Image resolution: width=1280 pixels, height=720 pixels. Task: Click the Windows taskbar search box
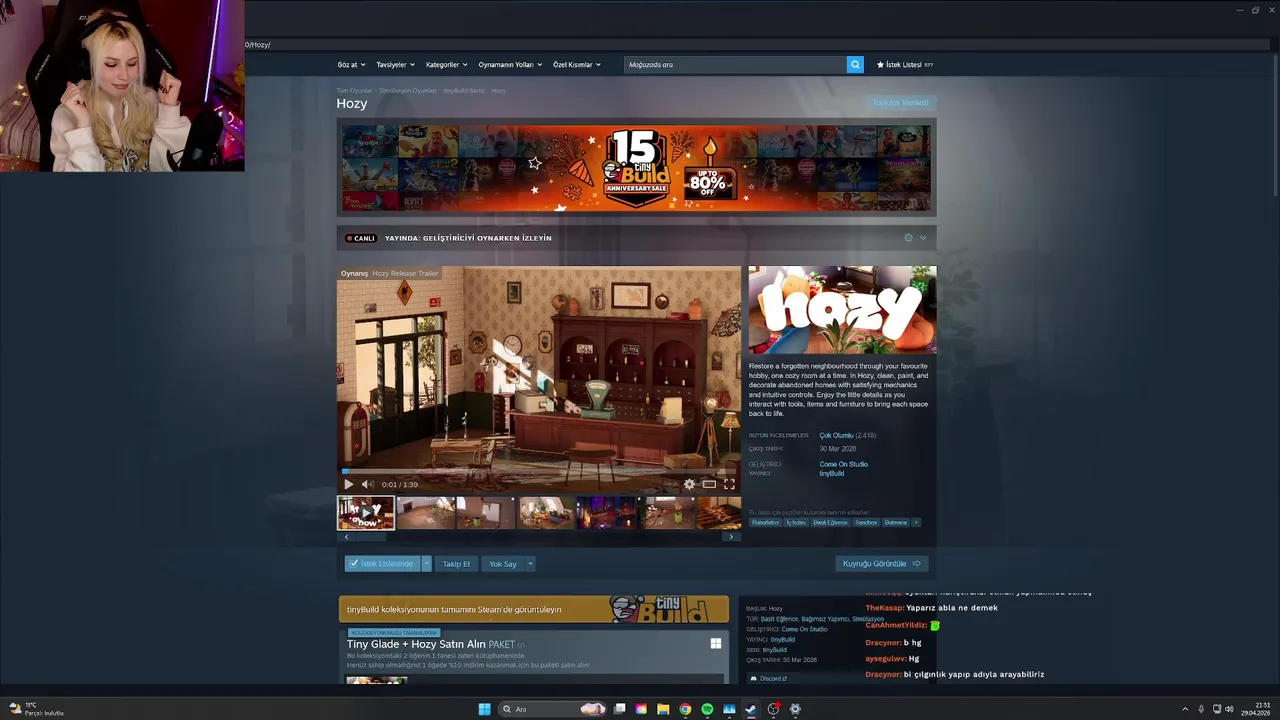(552, 709)
